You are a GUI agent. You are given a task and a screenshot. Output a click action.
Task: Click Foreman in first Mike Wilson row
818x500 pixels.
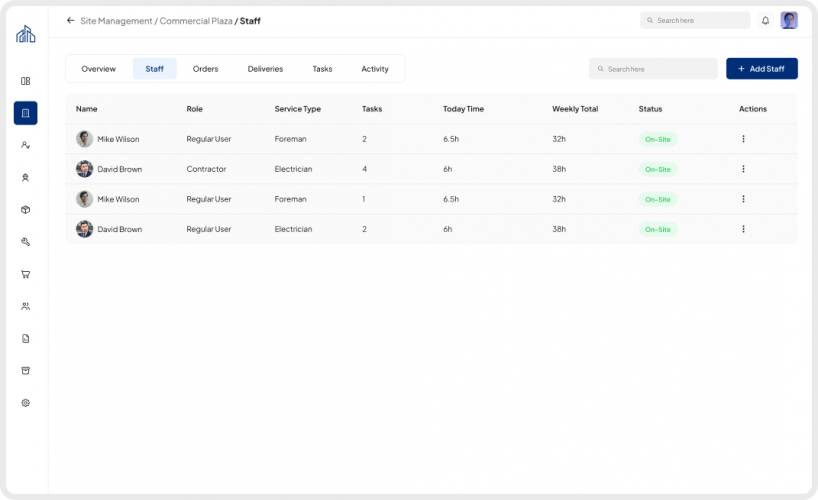coord(291,139)
